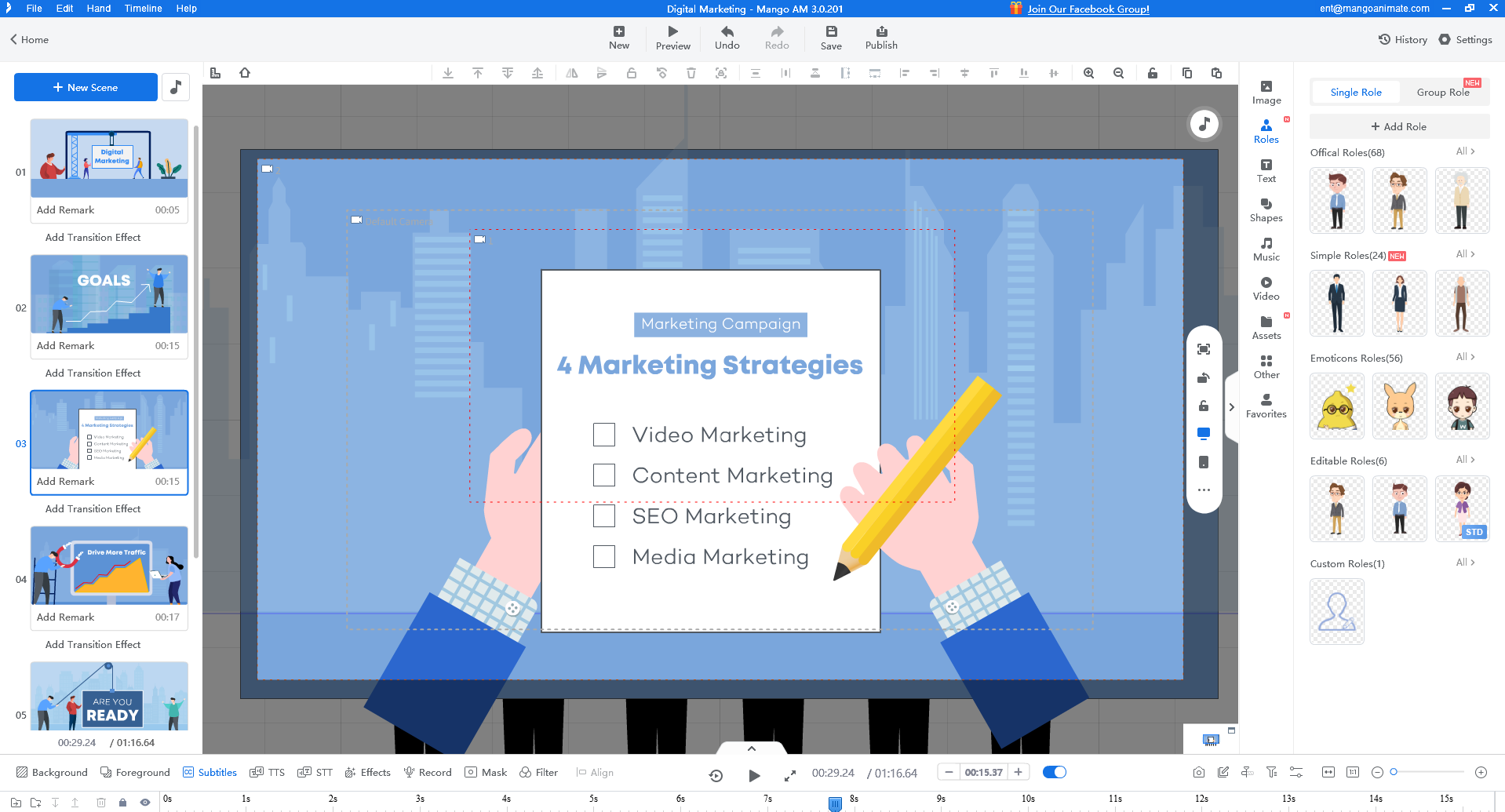
Task: Select the GOALS scene thumbnail
Action: pyautogui.click(x=108, y=295)
